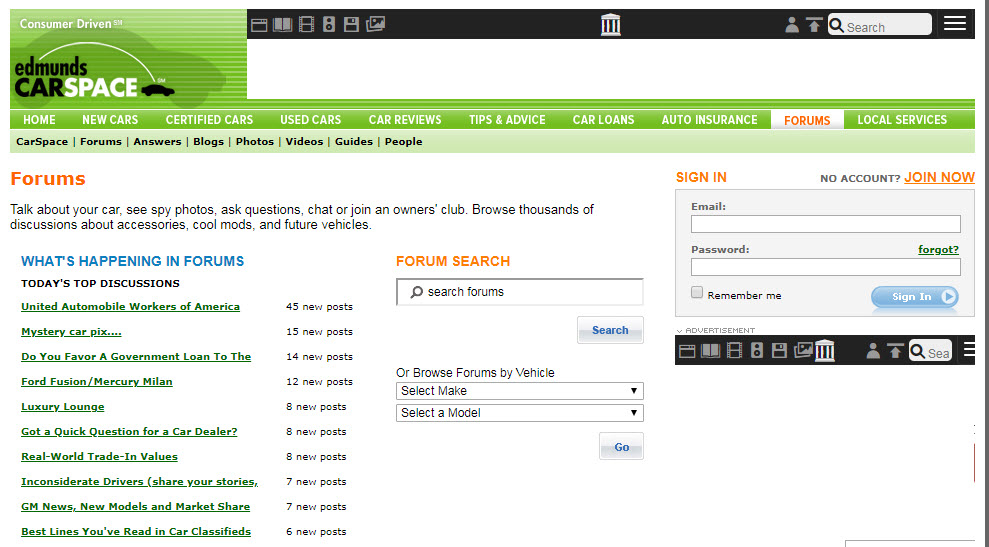Click the Password input field
This screenshot has height=547, width=989.
click(x=826, y=267)
